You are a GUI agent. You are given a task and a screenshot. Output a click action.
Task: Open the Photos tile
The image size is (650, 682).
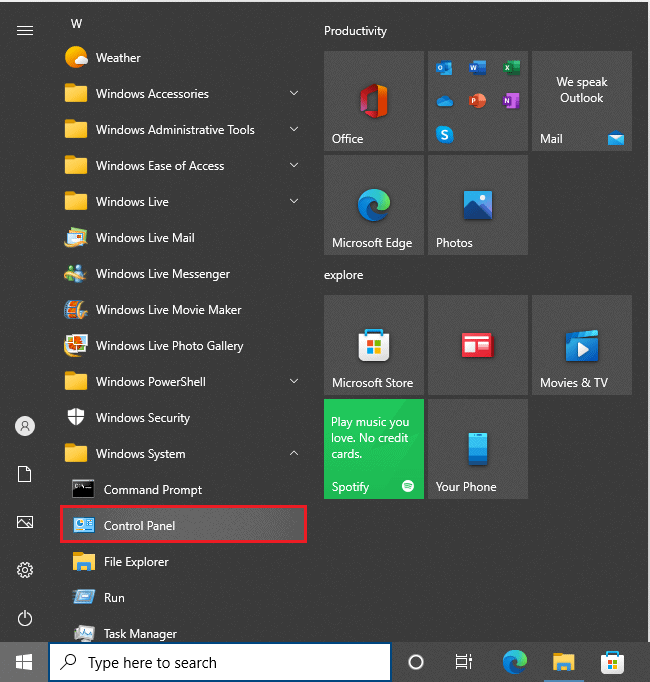[478, 205]
